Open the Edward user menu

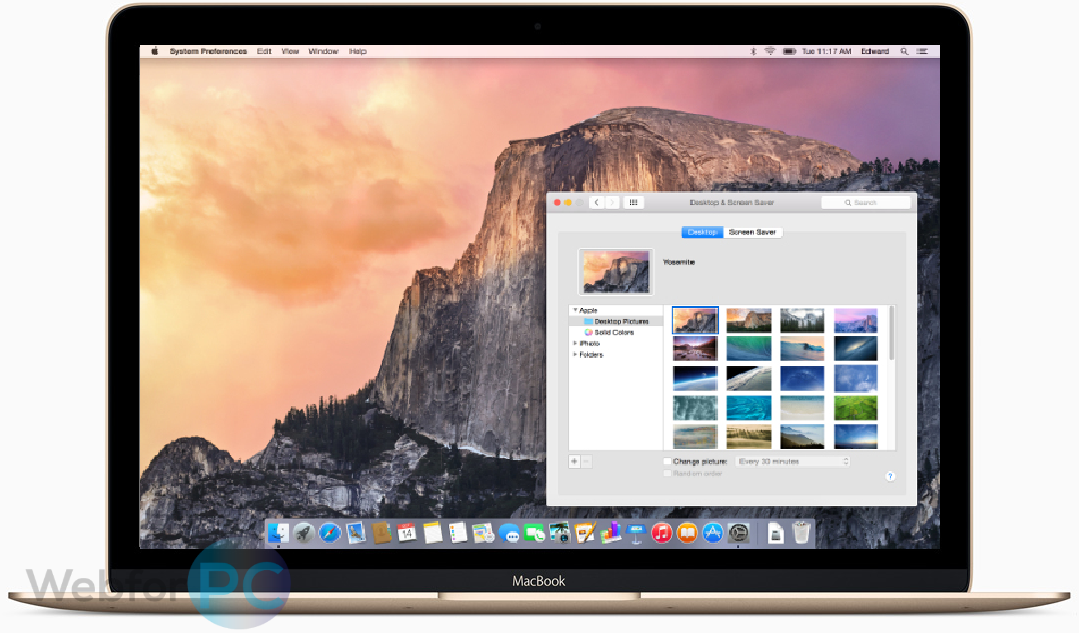[875, 51]
